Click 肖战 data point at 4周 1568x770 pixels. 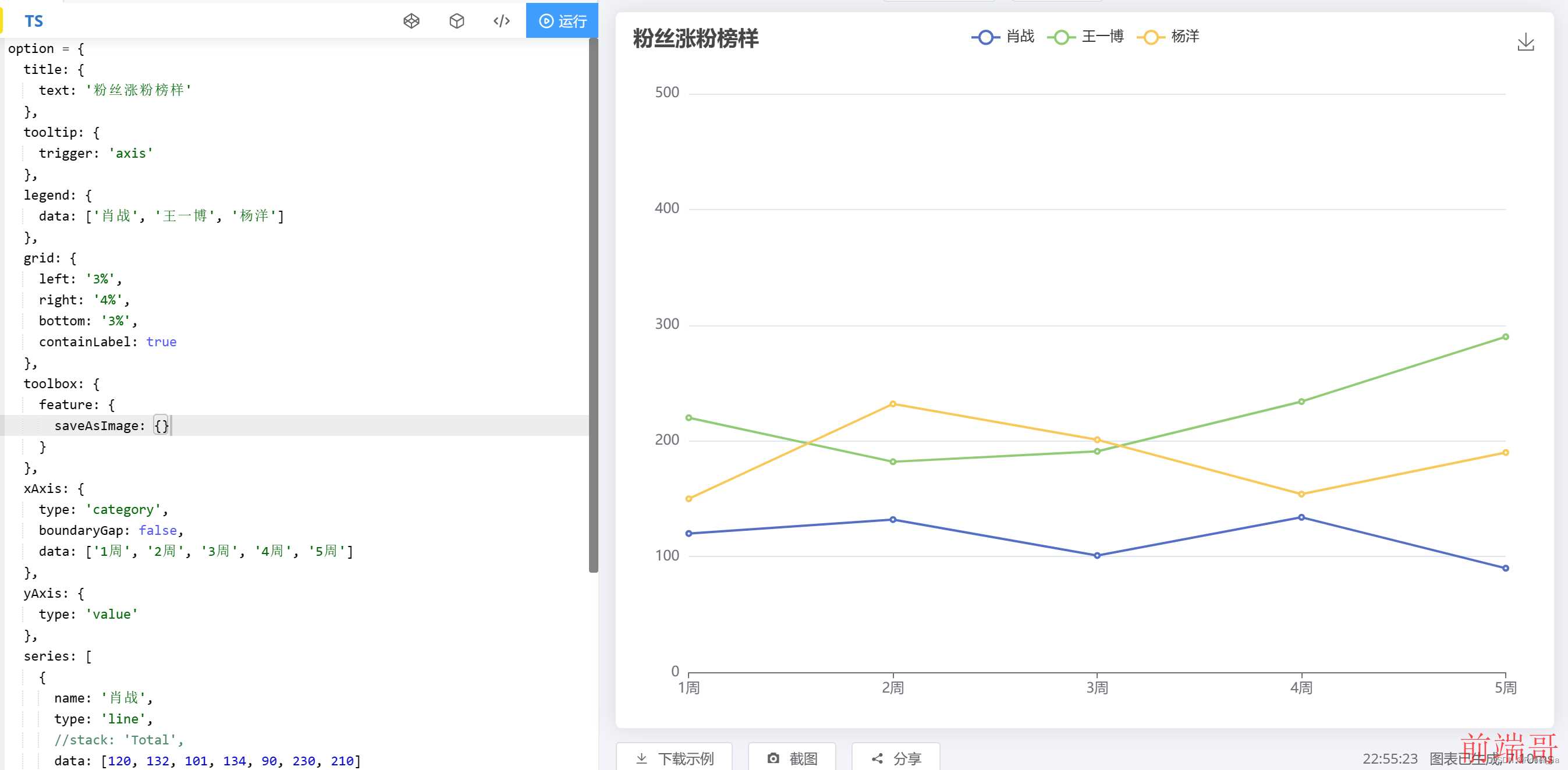tap(1301, 517)
